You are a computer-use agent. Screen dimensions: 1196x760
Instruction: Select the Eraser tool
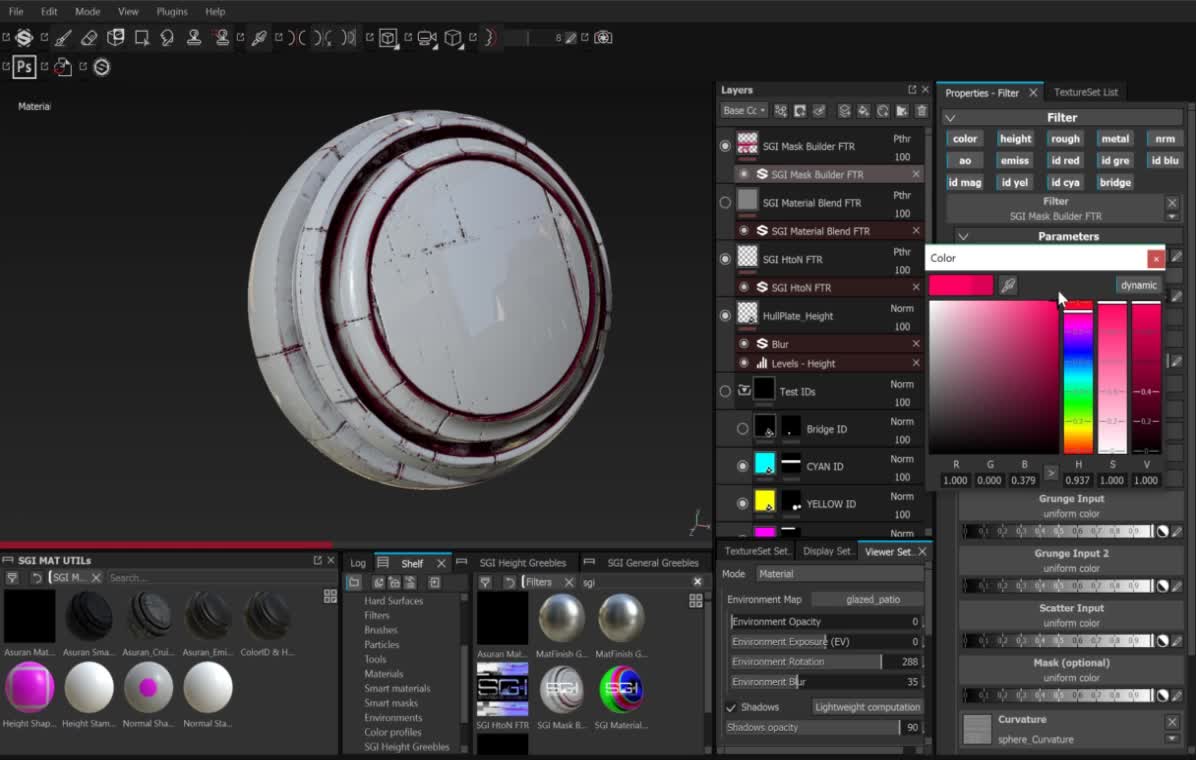pyautogui.click(x=89, y=37)
